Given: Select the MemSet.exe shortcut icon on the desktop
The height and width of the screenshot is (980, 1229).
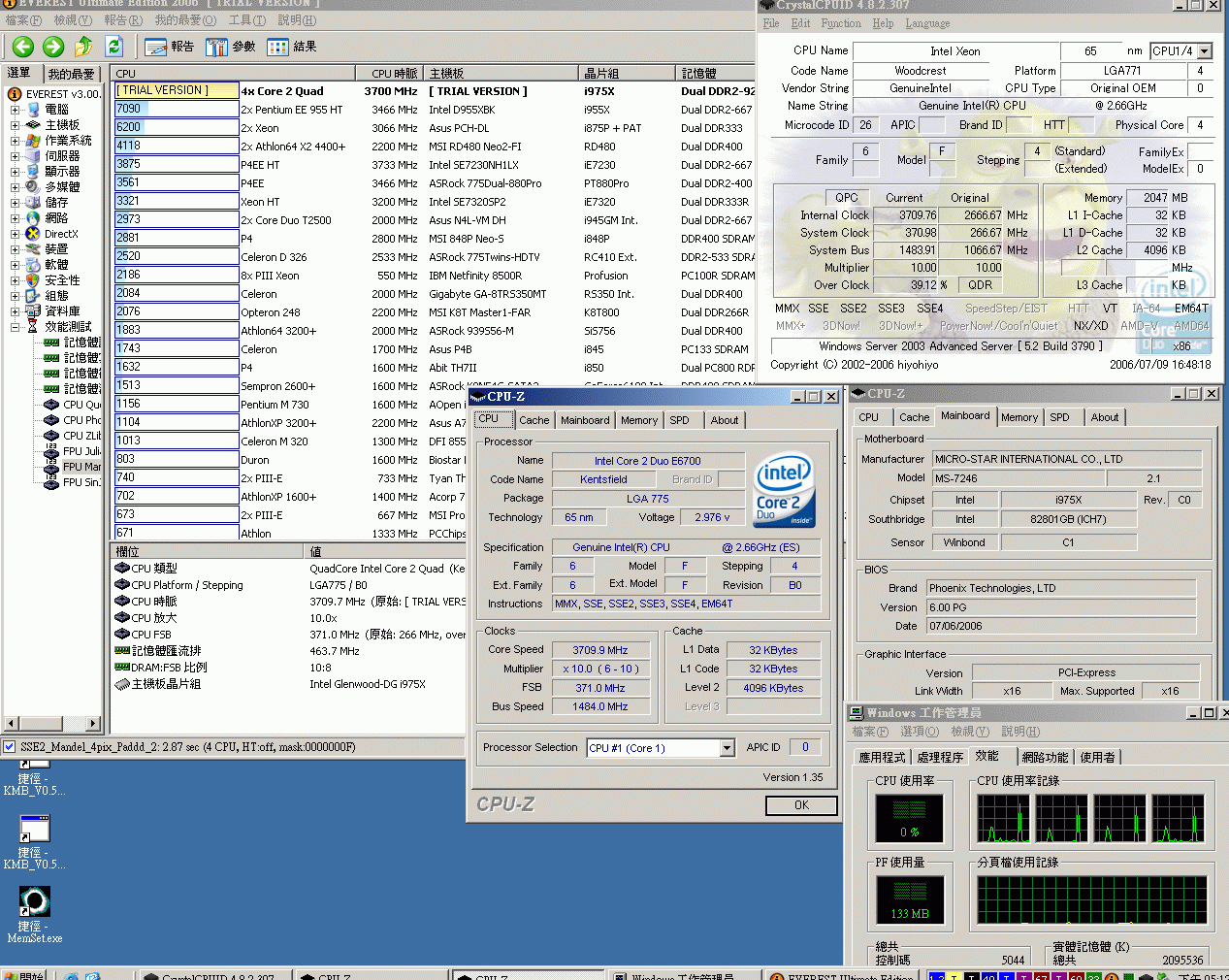Looking at the screenshot, I should click(35, 901).
